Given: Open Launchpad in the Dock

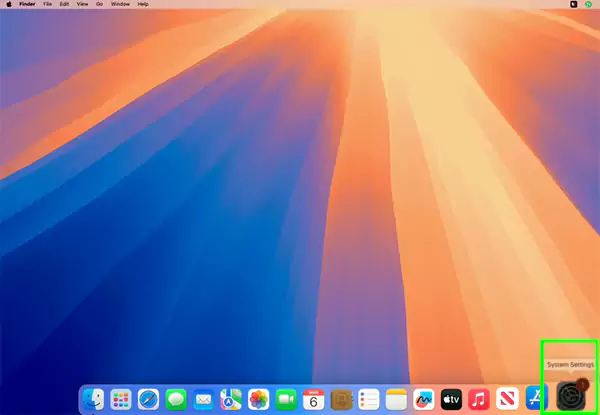Looking at the screenshot, I should [121, 399].
